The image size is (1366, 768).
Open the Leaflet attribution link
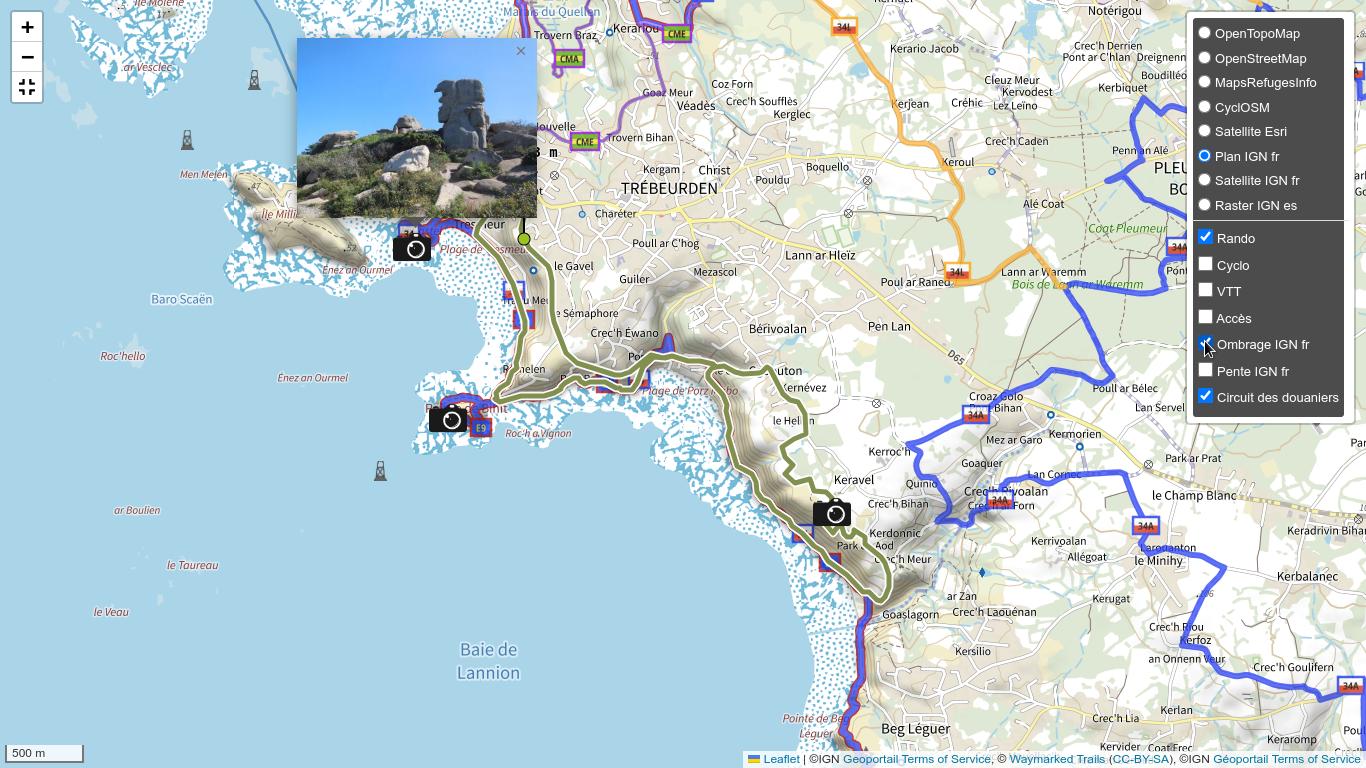780,759
